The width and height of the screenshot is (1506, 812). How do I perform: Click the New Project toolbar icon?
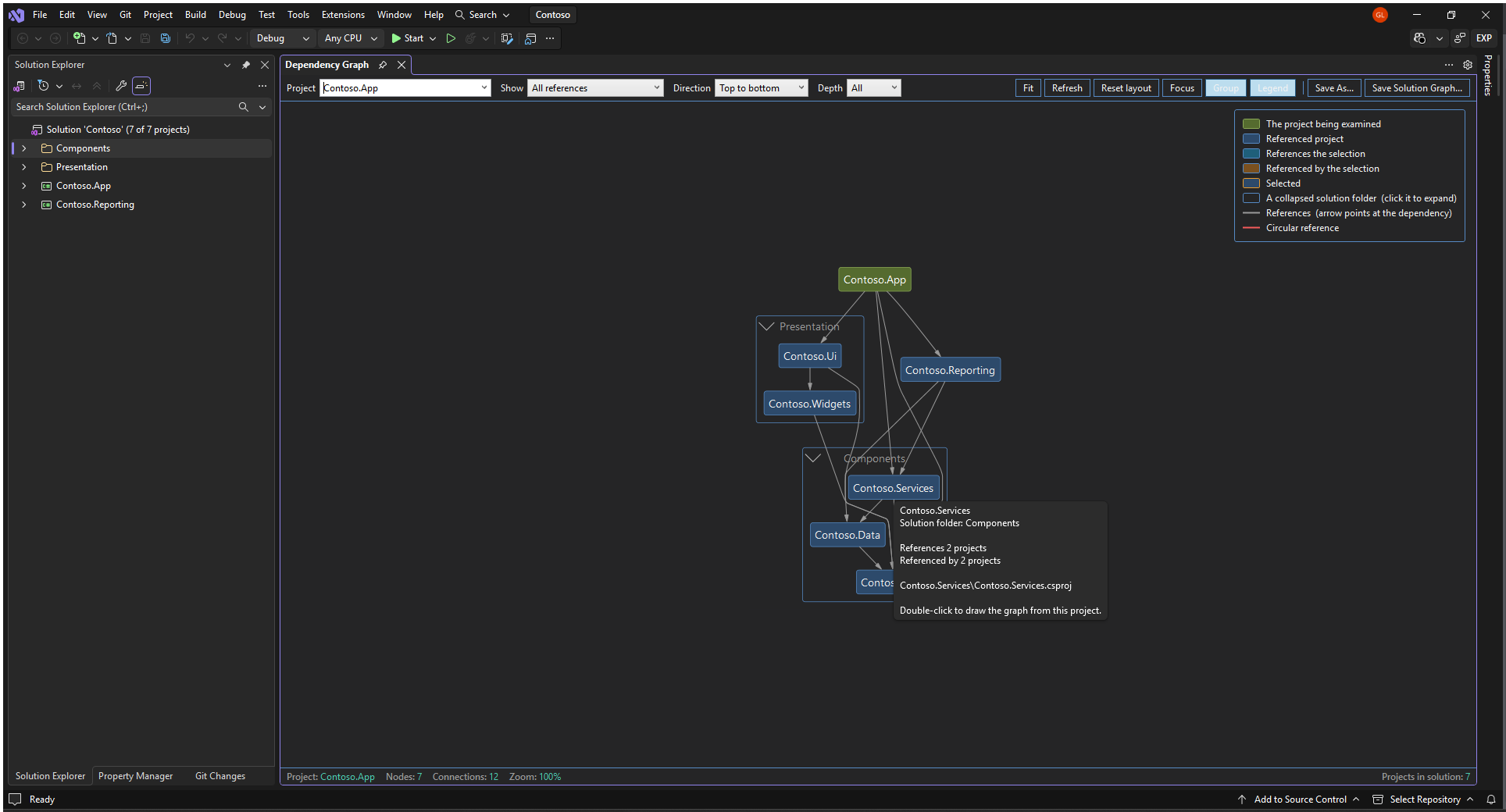click(79, 38)
